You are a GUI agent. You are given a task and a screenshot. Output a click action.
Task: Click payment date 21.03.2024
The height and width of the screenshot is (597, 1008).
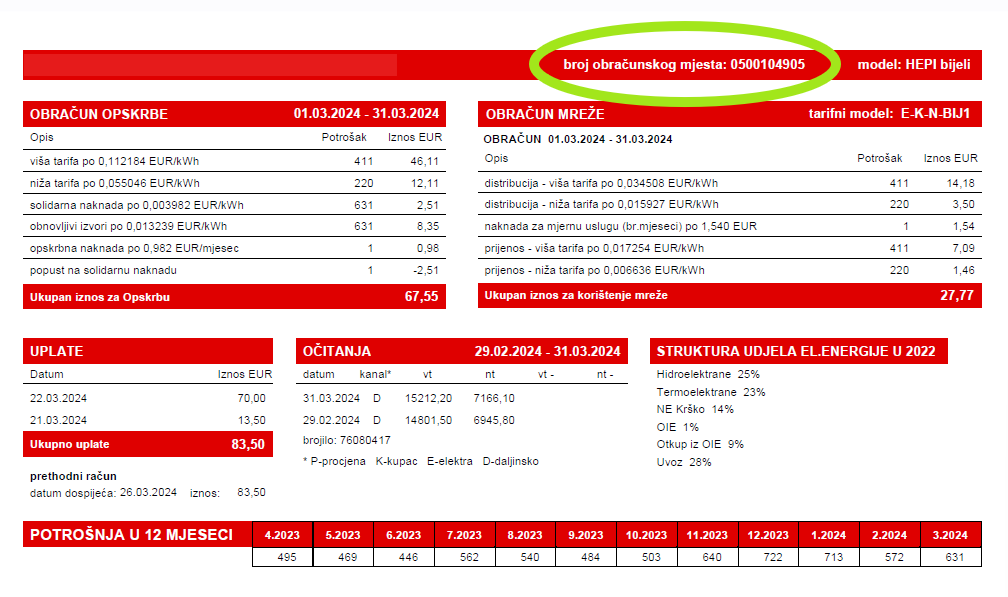click(58, 420)
